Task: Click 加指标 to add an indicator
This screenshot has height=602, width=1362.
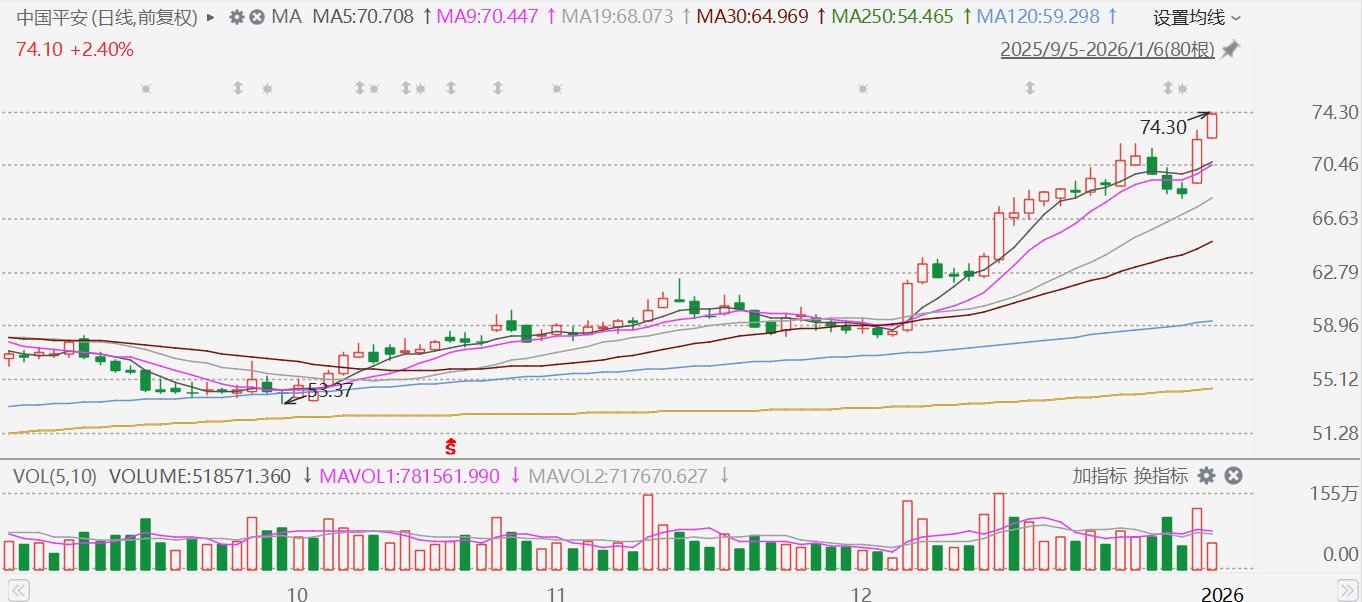Action: (1100, 476)
